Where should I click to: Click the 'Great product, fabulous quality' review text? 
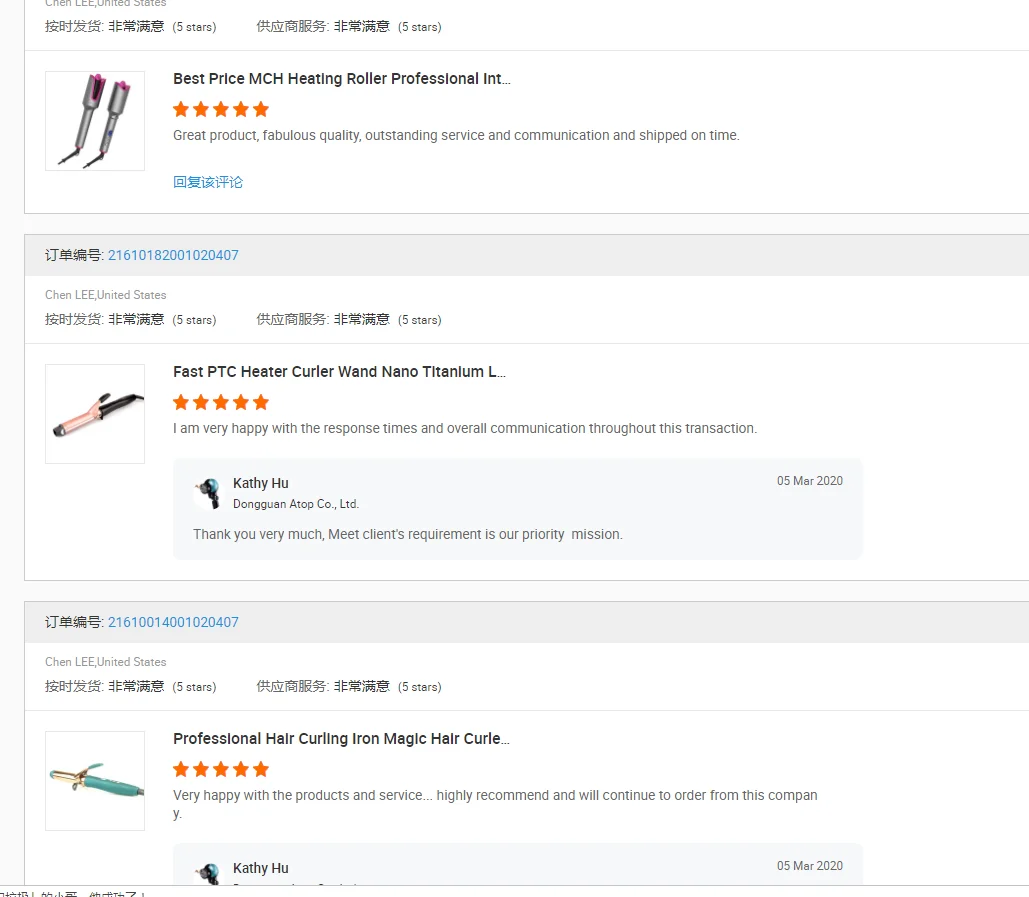pos(456,135)
